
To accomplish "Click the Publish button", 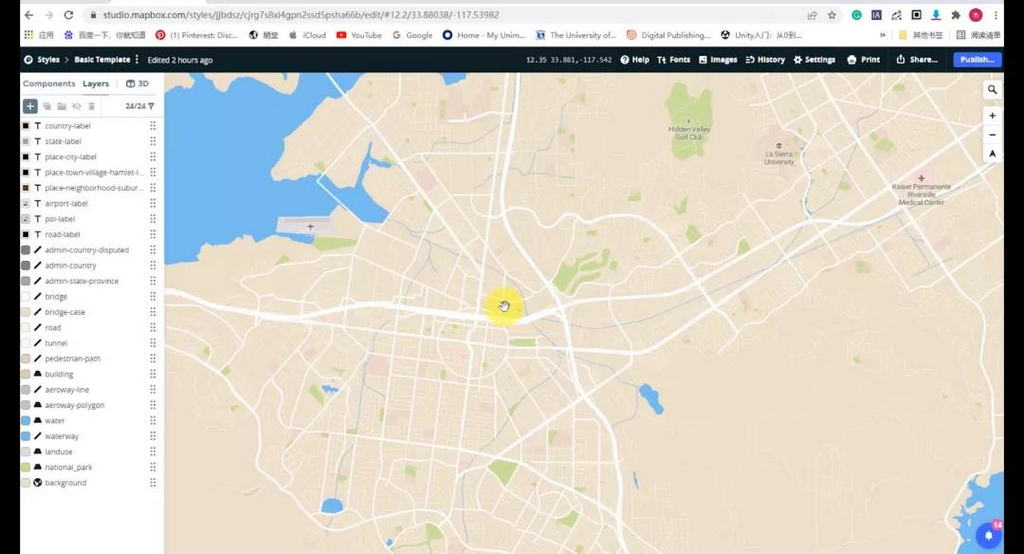I will 976,60.
